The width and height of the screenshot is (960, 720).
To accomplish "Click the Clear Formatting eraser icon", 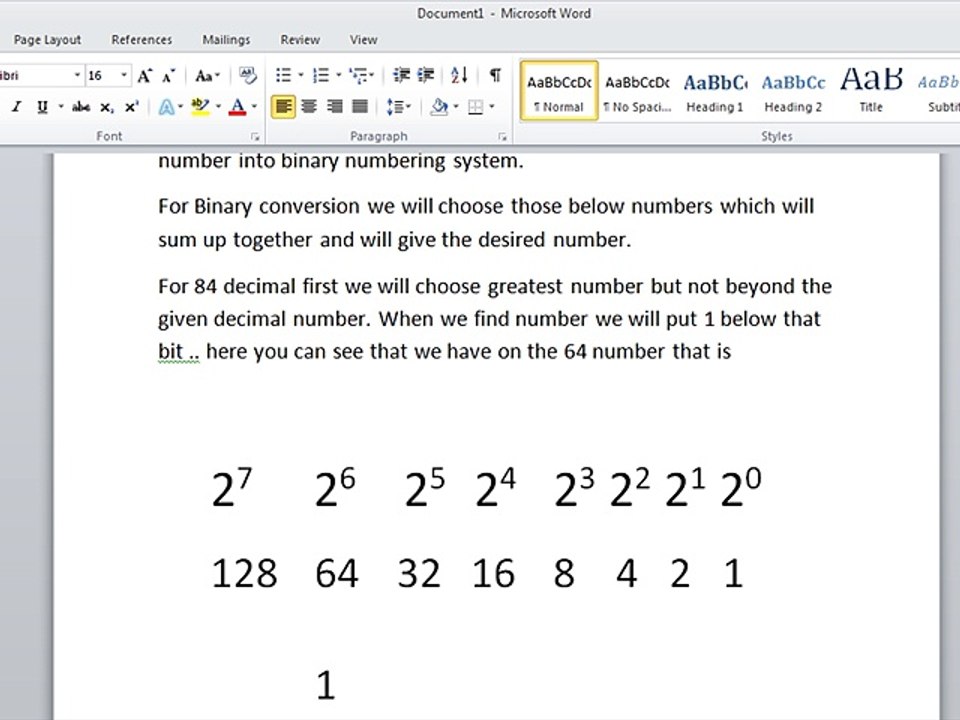I will (247, 76).
